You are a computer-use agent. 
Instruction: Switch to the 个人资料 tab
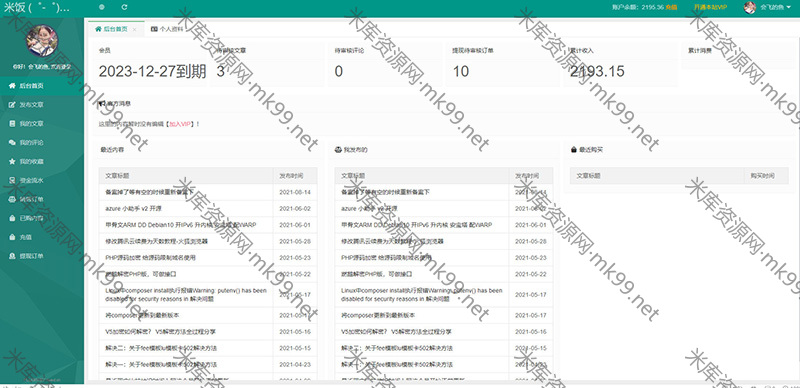point(167,29)
